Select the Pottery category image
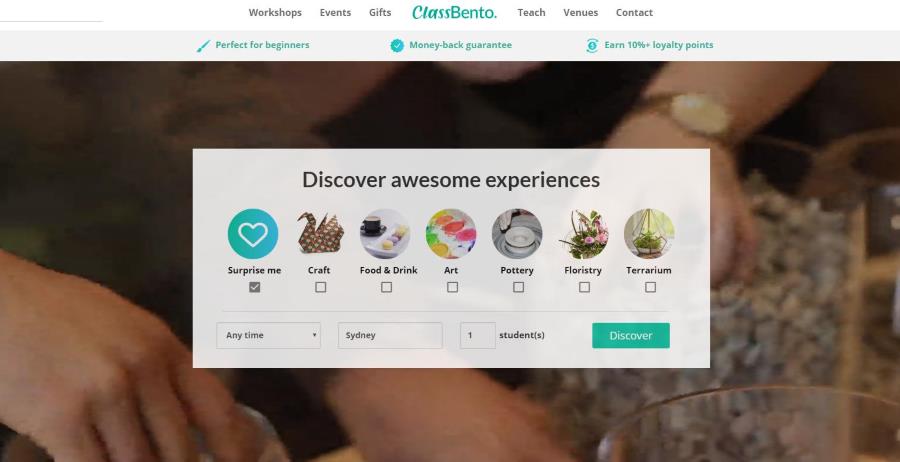The height and width of the screenshot is (462, 900). coord(517,234)
